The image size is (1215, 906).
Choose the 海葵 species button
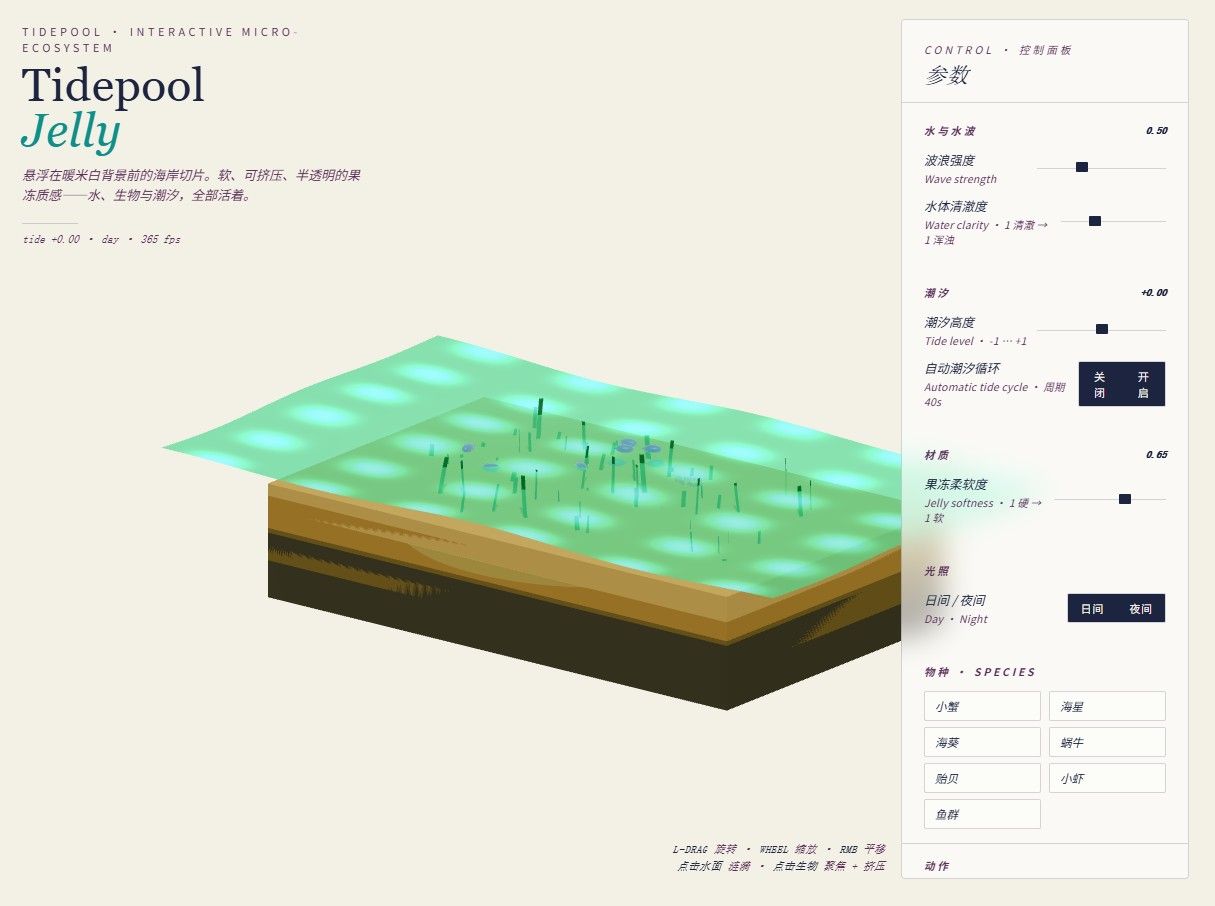(x=982, y=742)
